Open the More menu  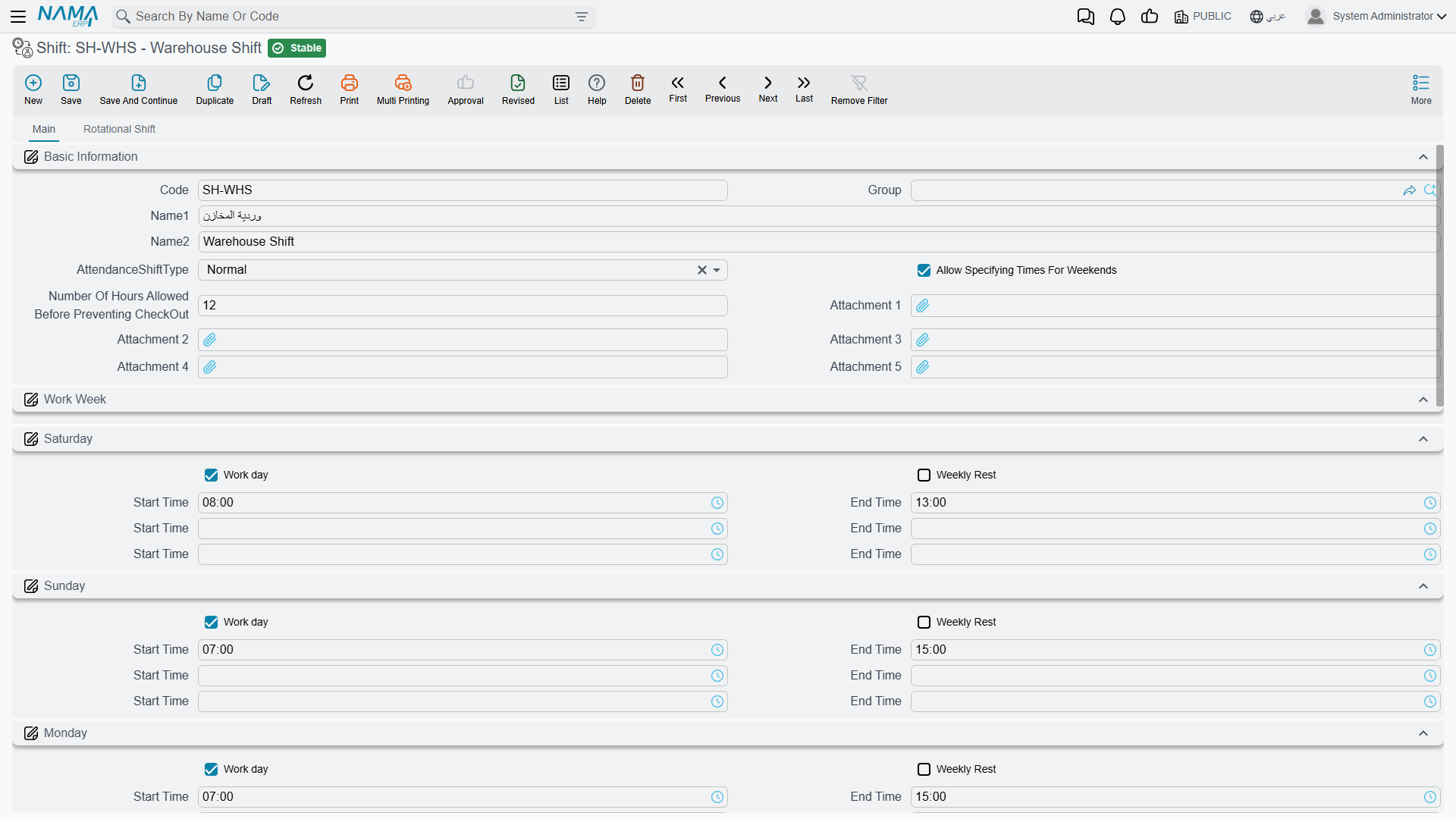[1421, 89]
